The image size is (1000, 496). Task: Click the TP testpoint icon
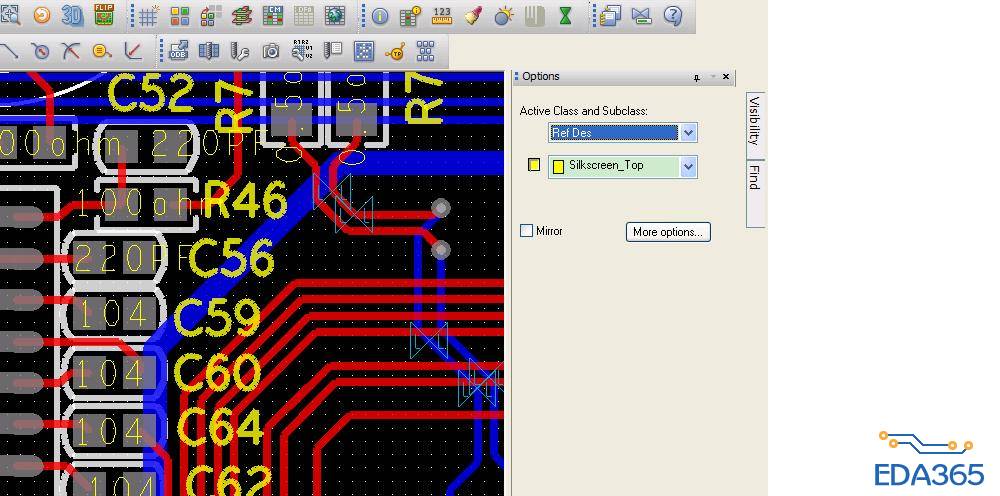click(395, 51)
